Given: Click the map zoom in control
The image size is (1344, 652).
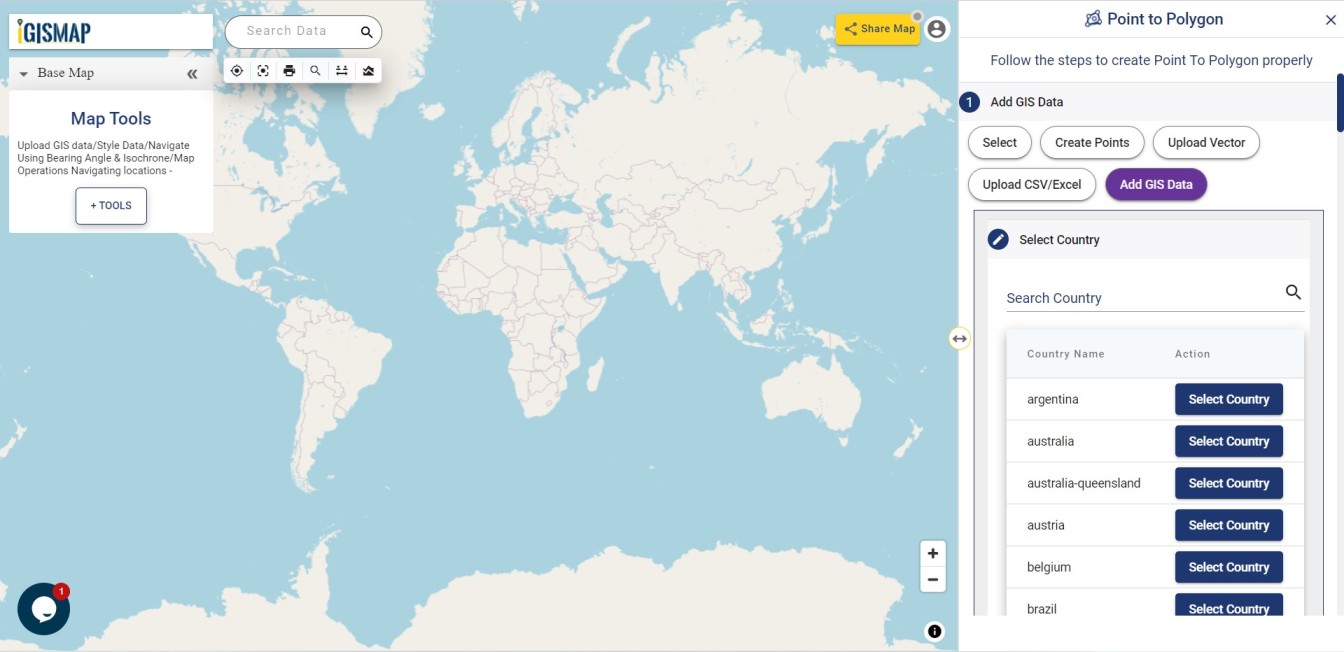Looking at the screenshot, I should [932, 553].
